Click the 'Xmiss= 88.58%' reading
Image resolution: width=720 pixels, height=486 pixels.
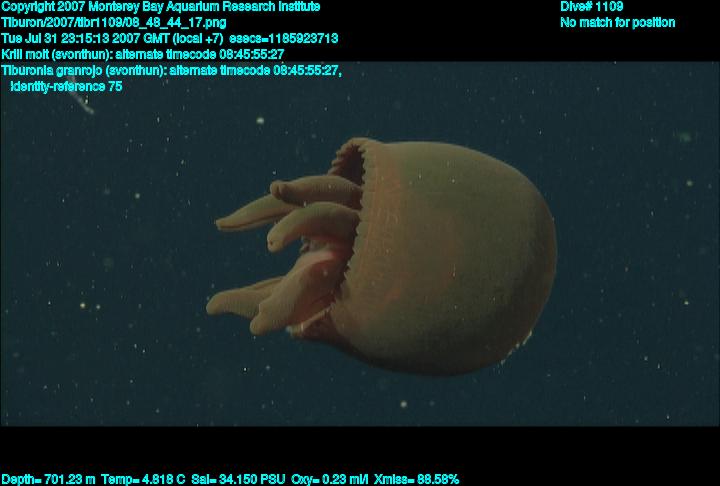416,480
